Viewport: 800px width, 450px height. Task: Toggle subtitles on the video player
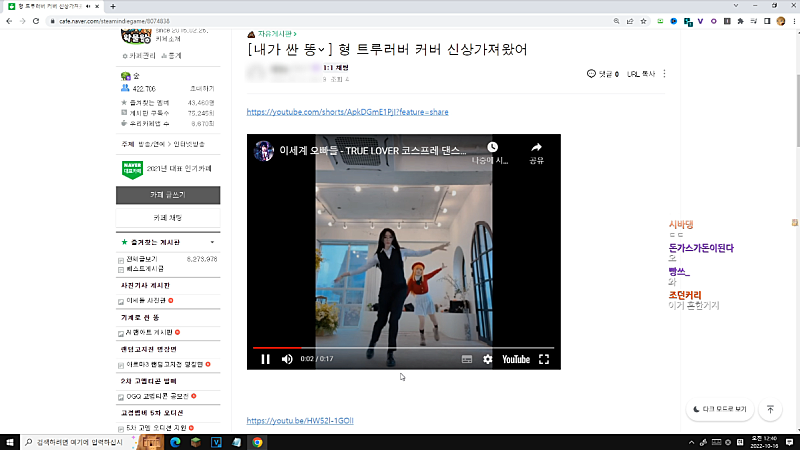[466, 359]
